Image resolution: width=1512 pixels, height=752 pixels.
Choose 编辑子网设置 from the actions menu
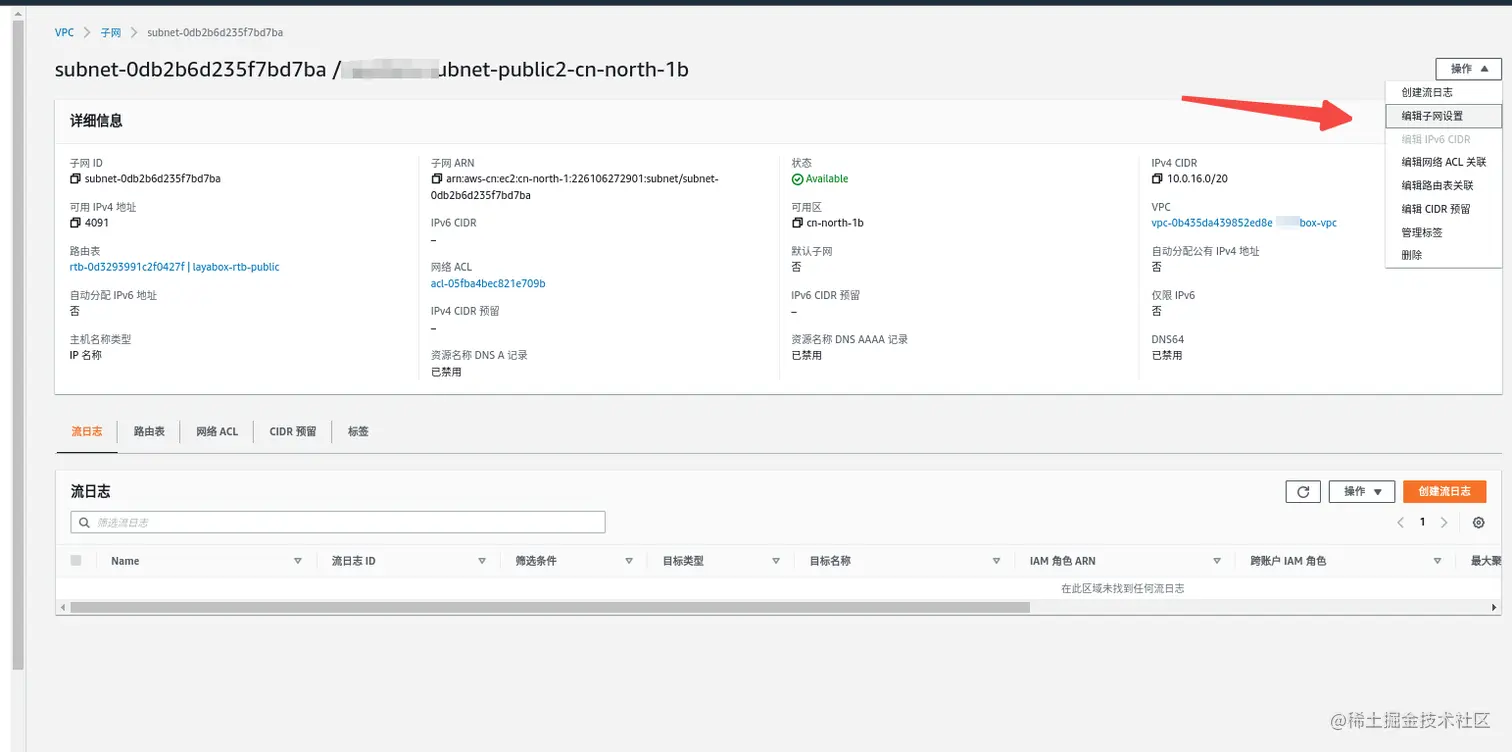click(x=1443, y=116)
